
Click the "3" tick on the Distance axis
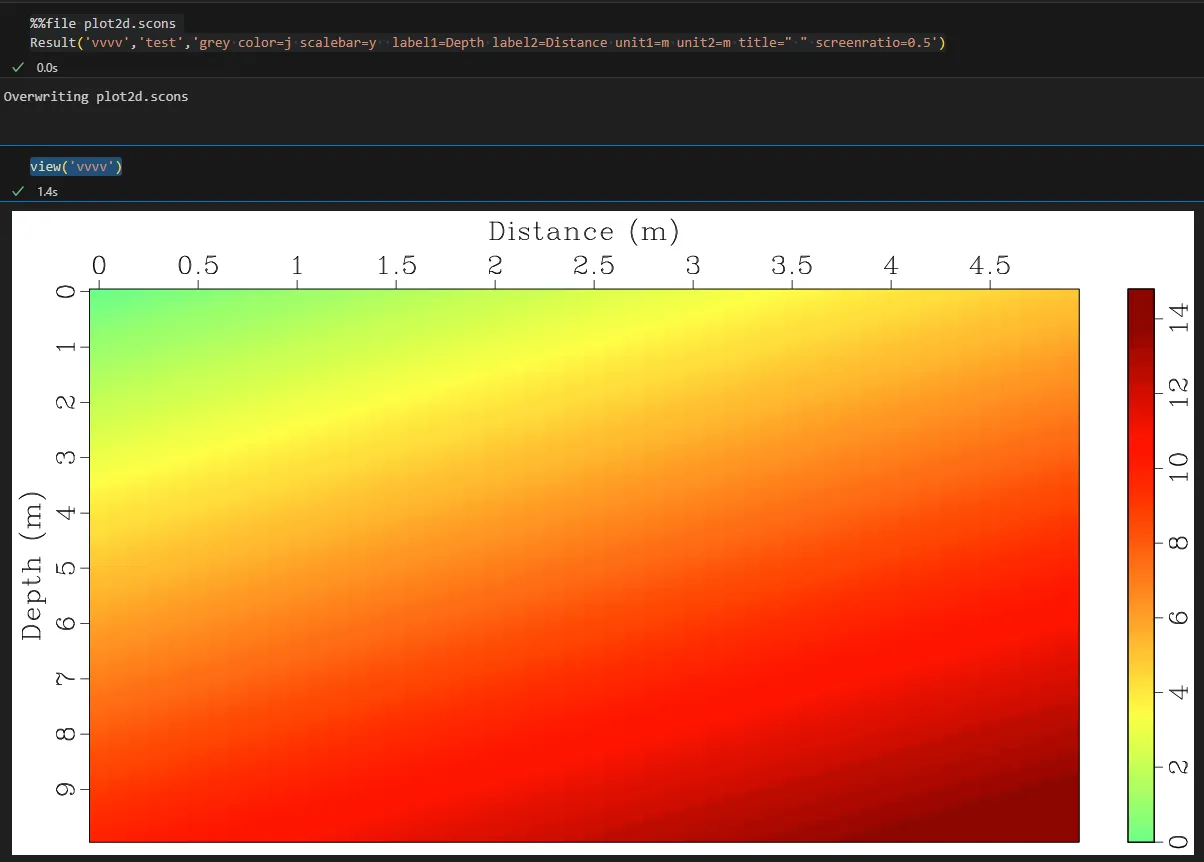(x=693, y=266)
